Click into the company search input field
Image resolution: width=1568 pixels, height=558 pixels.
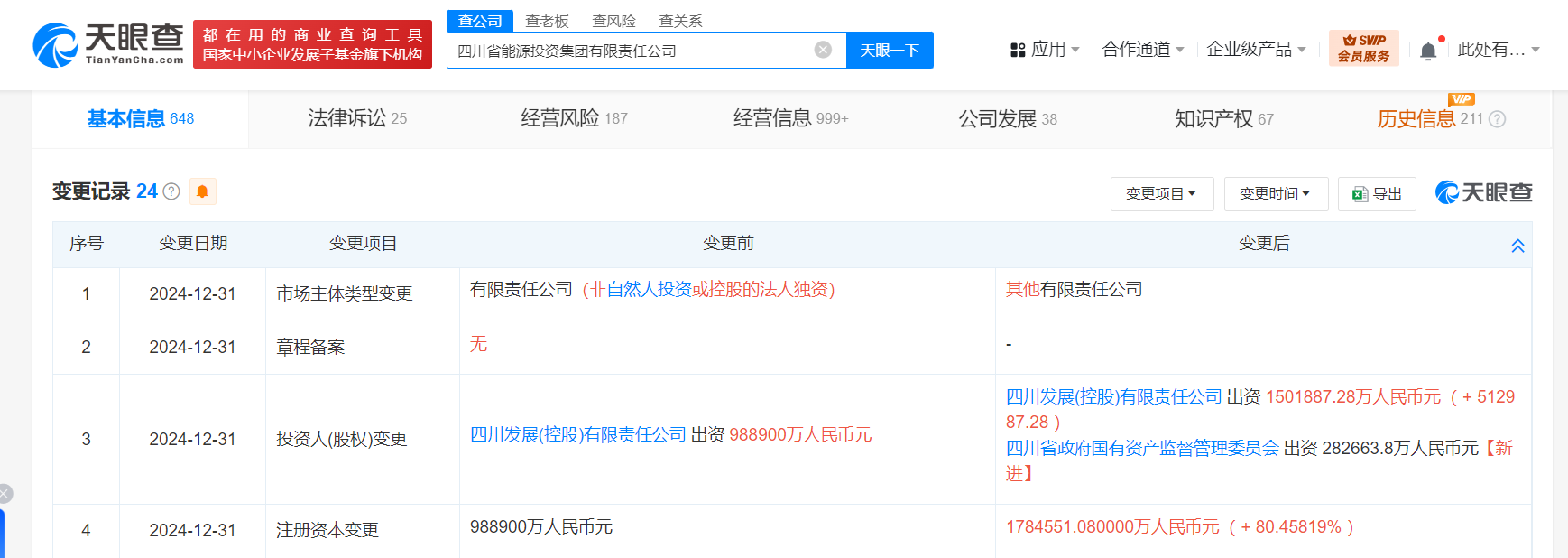(x=632, y=51)
